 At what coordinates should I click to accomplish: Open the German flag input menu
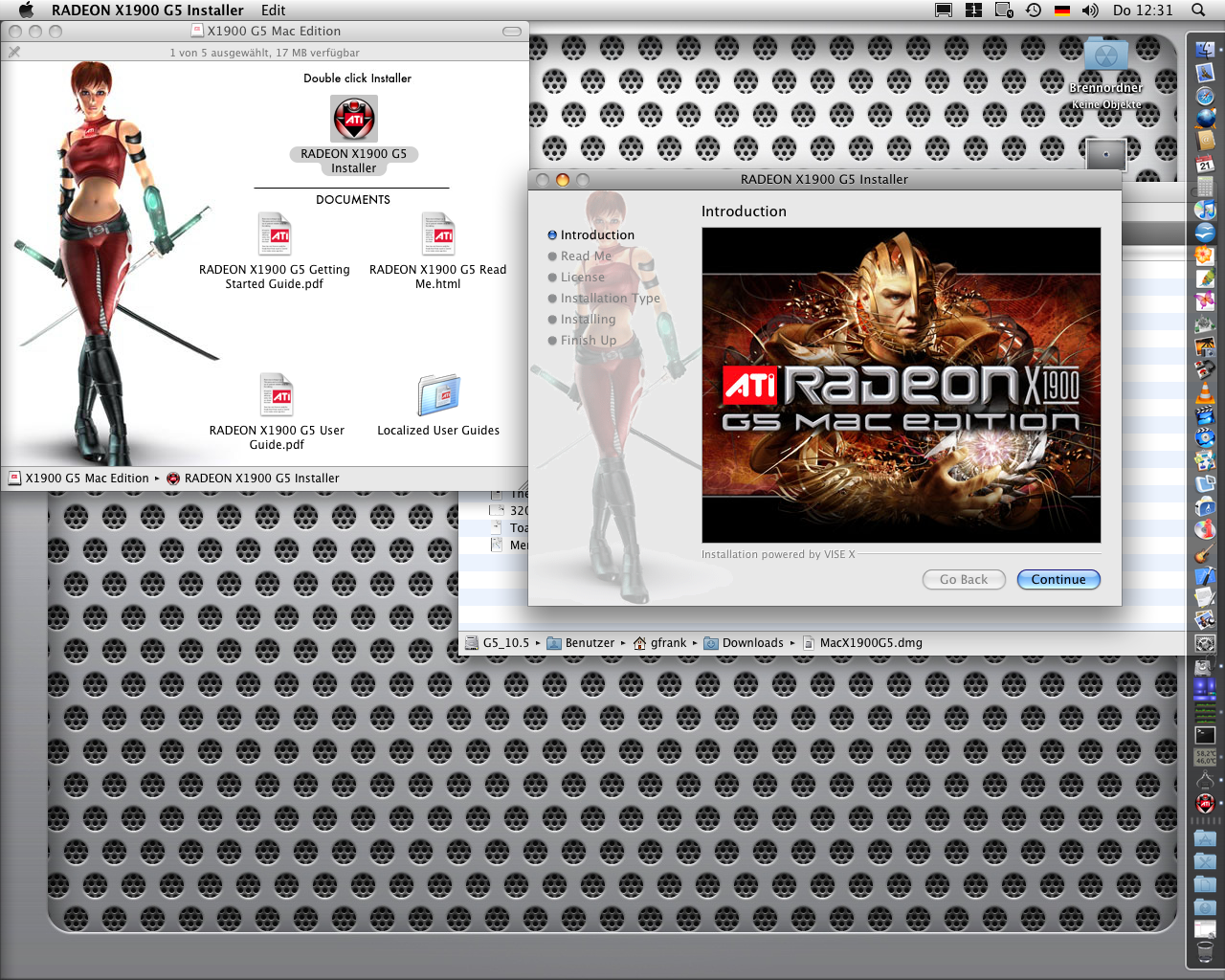tap(1062, 11)
